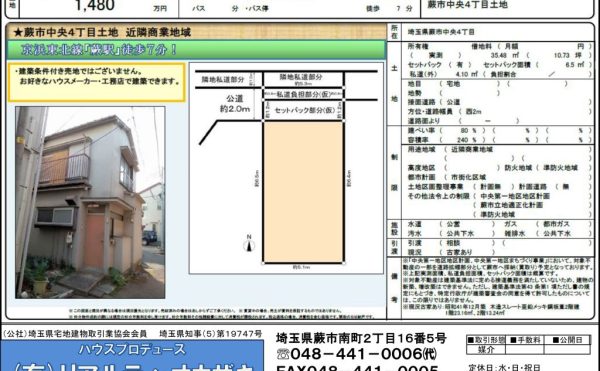This screenshot has height=371, width=600.
Task: Click the 媒介 cell under 取引形態
Action: click(x=486, y=349)
